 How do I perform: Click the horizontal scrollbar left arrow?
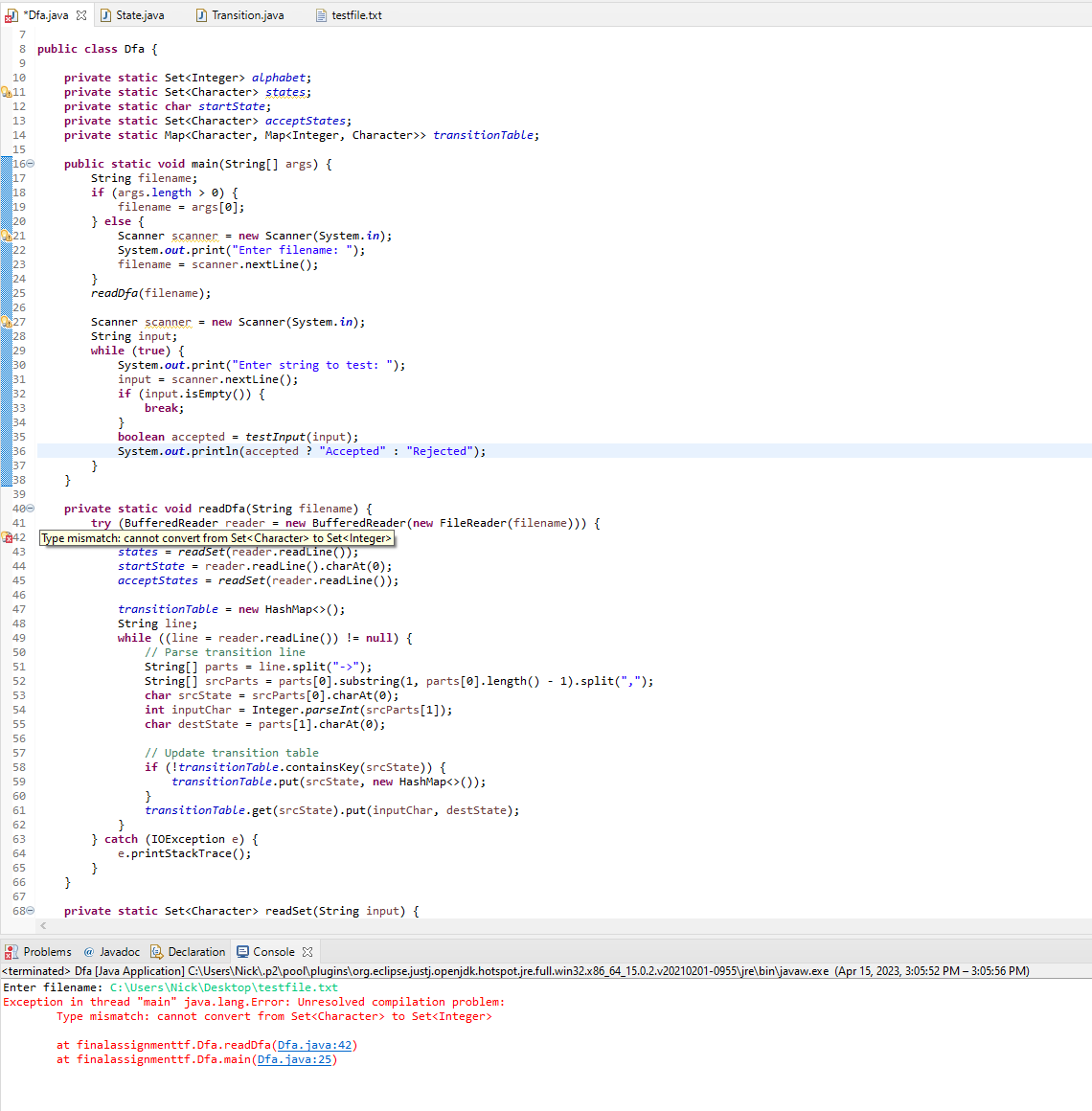pyautogui.click(x=43, y=925)
